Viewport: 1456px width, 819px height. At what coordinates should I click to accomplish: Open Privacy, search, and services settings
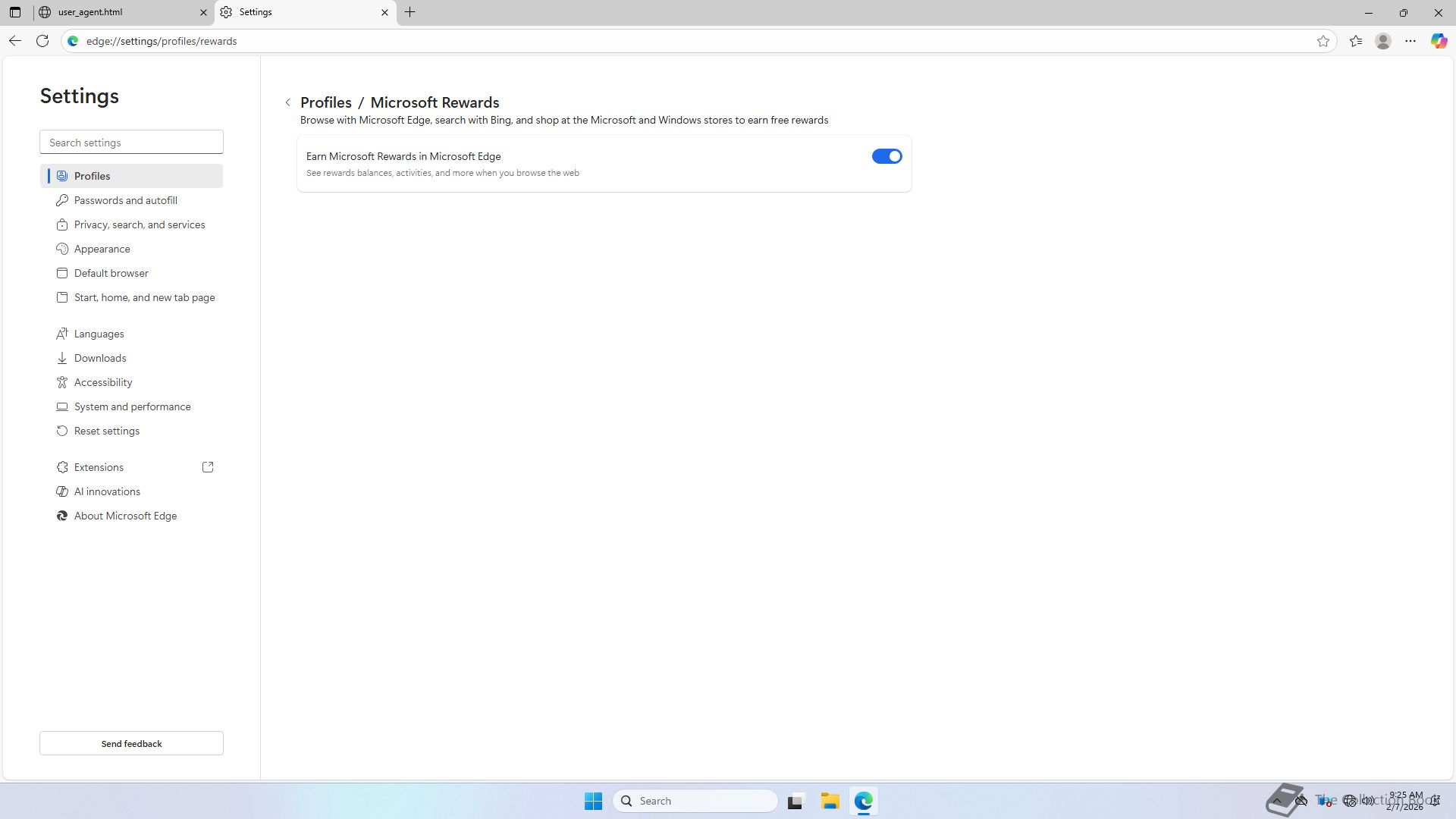[x=140, y=224]
